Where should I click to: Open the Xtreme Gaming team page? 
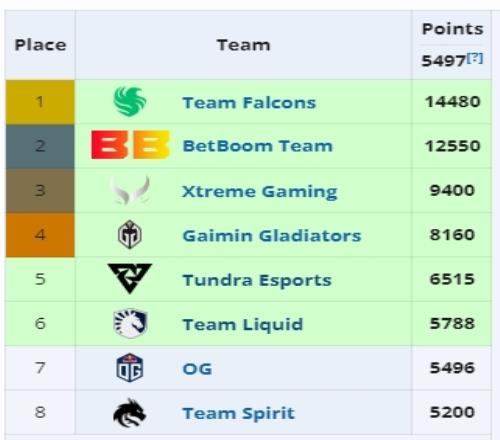(260, 192)
